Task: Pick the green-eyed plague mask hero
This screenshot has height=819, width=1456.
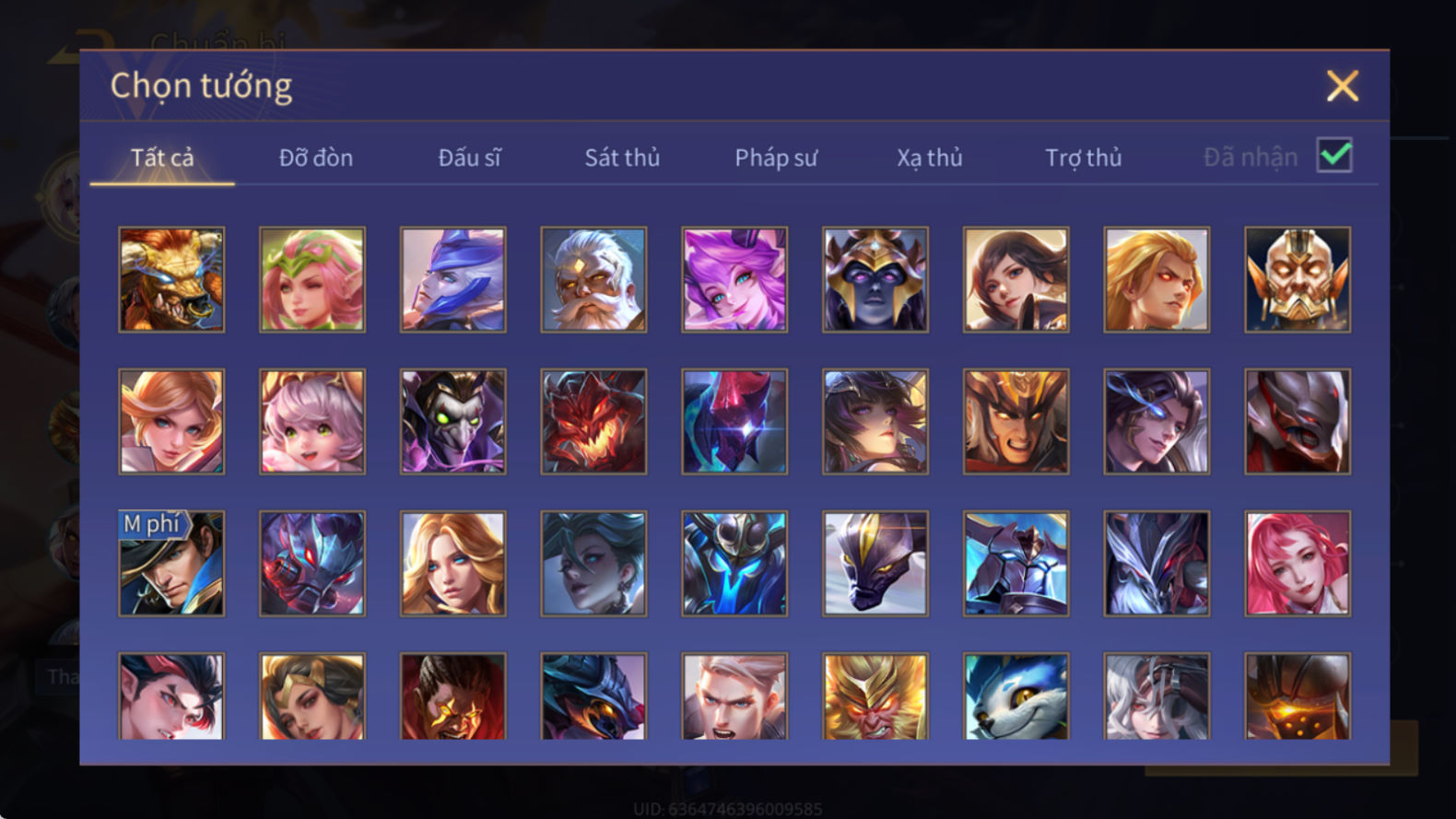Action: [x=453, y=422]
